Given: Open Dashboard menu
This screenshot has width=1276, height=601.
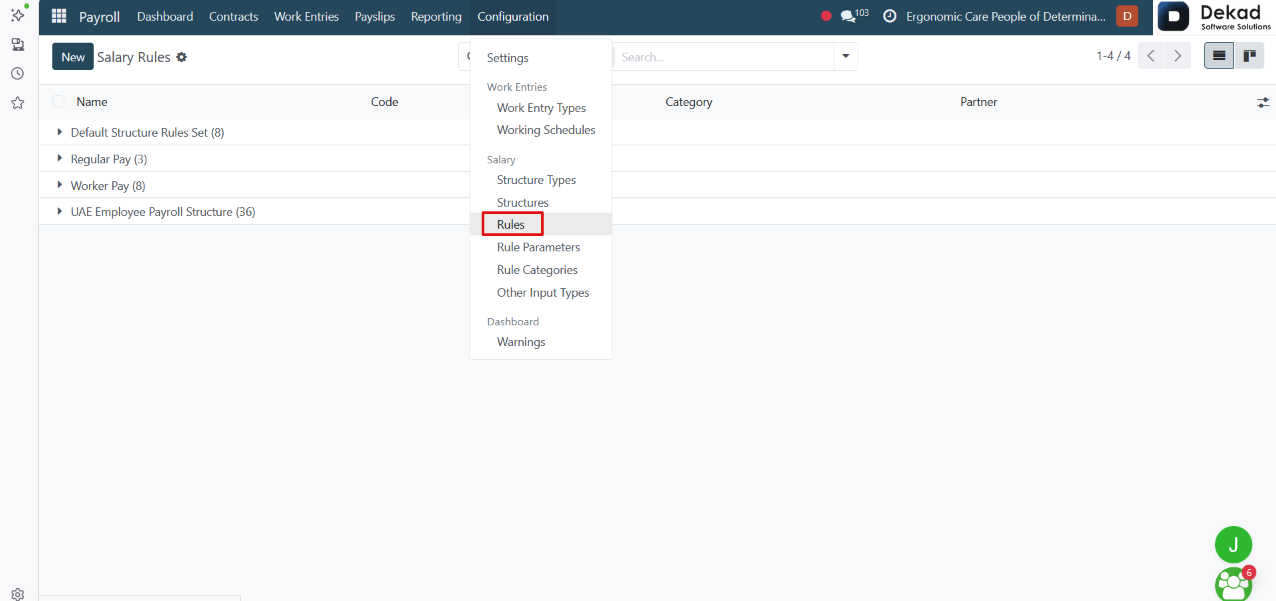Looking at the screenshot, I should pos(165,17).
